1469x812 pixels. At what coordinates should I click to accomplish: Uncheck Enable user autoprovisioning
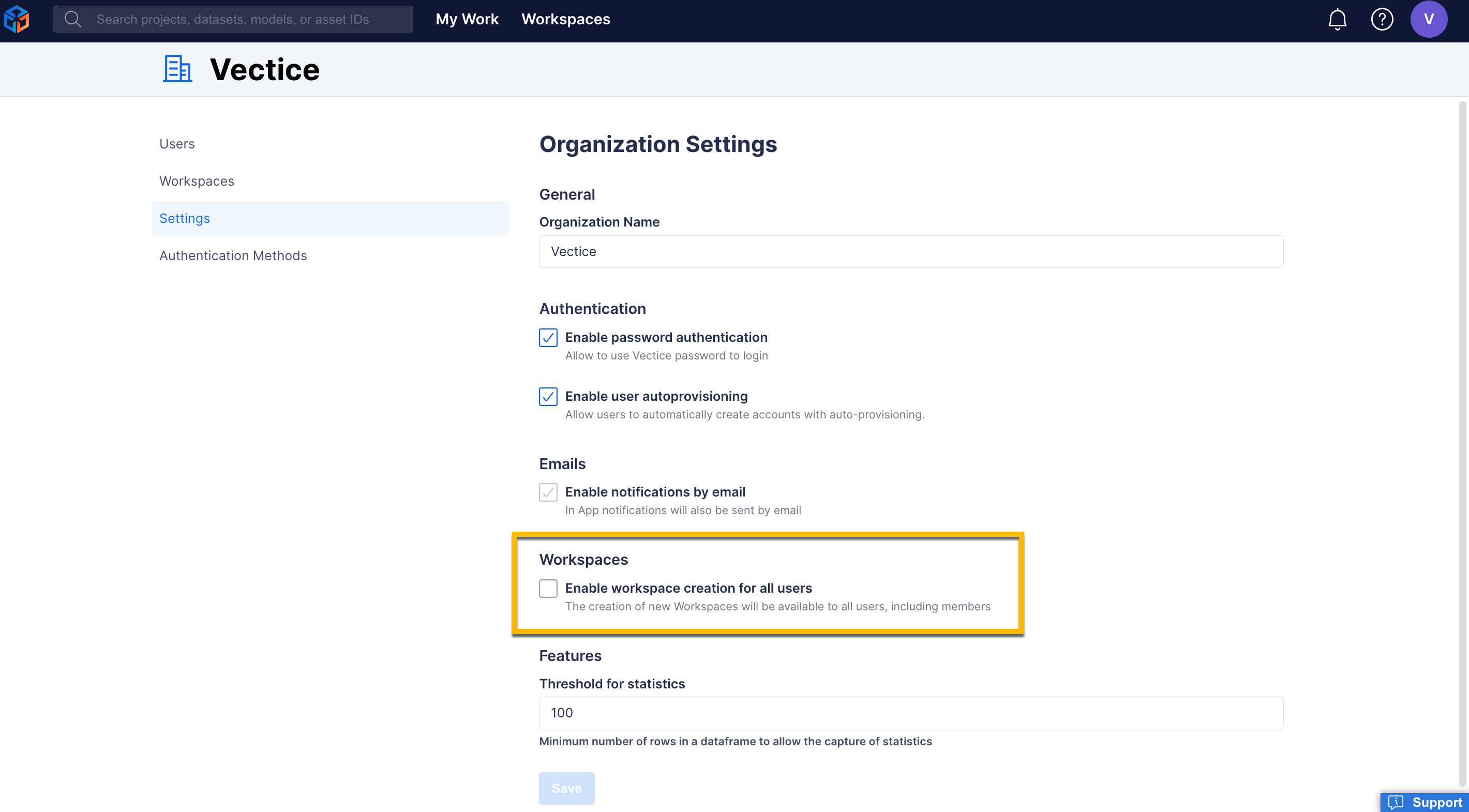[548, 396]
